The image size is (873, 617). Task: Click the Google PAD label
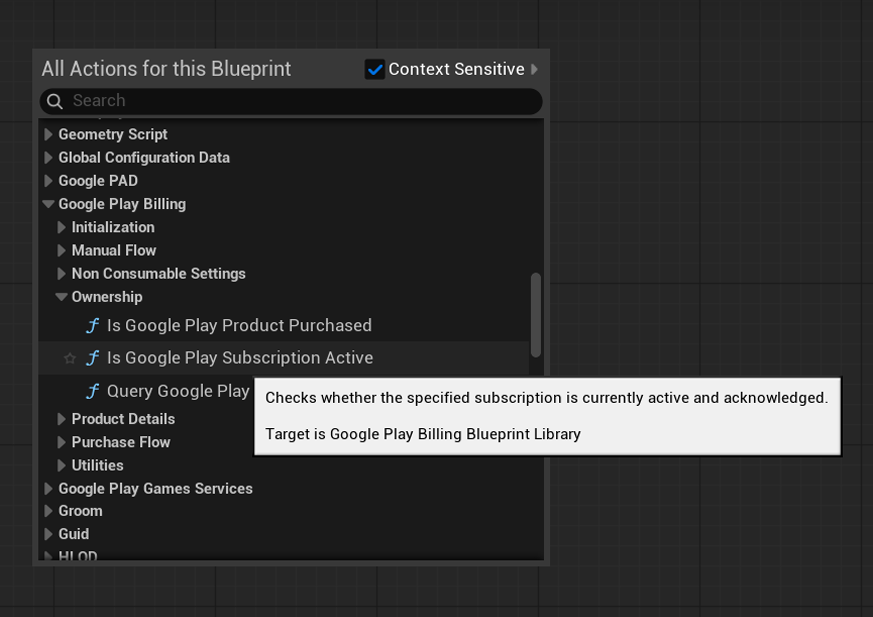98,181
